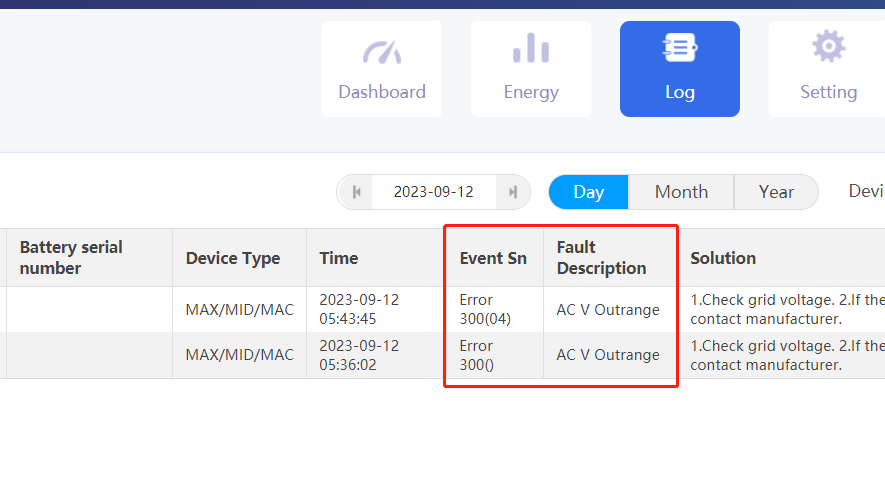This screenshot has width=885, height=491.
Task: Switch to Day view
Action: 589,192
